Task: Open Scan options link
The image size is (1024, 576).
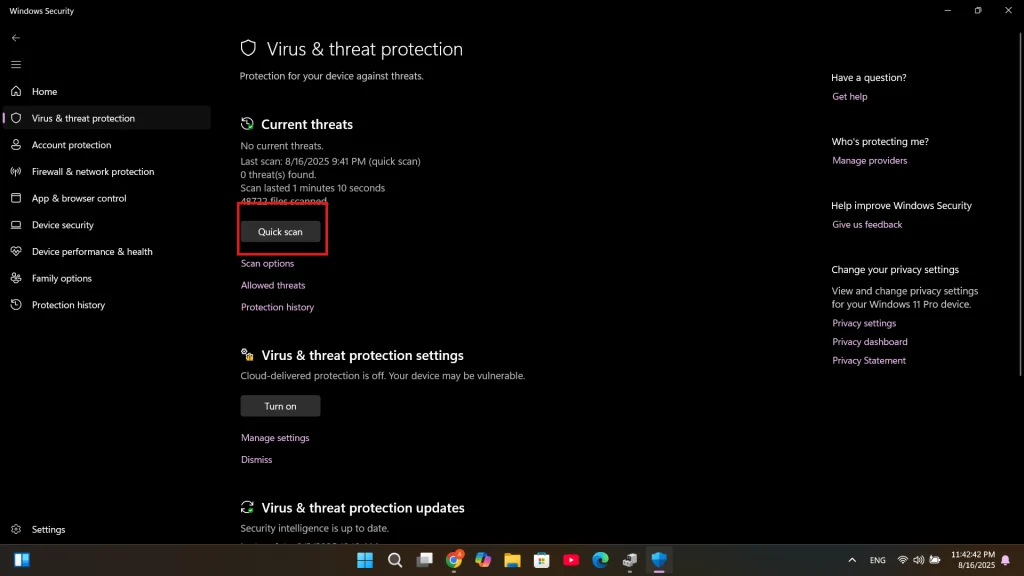Action: pos(267,264)
